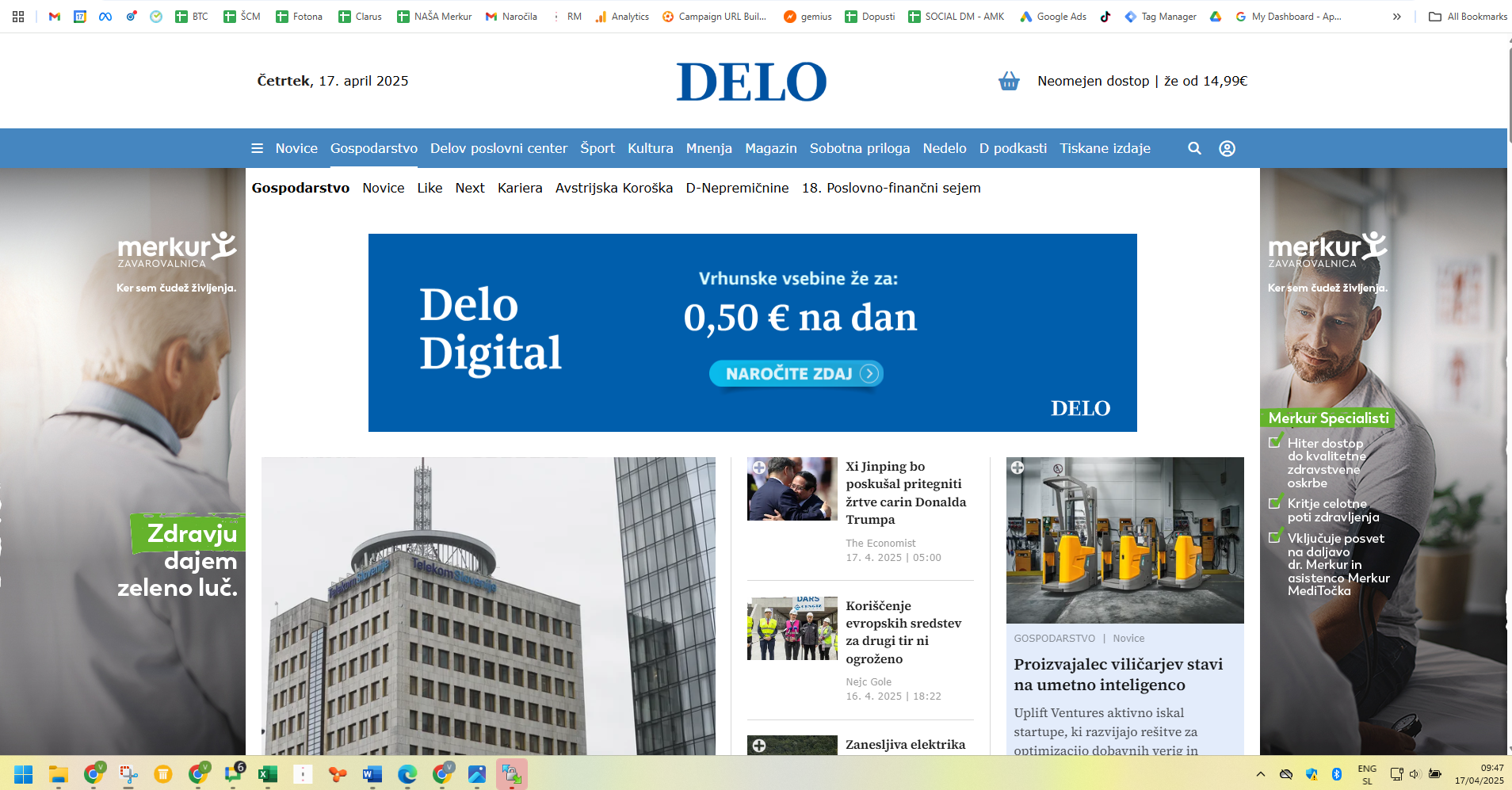The height and width of the screenshot is (790, 1512).
Task: Show hidden system tray icons
Action: [1260, 774]
